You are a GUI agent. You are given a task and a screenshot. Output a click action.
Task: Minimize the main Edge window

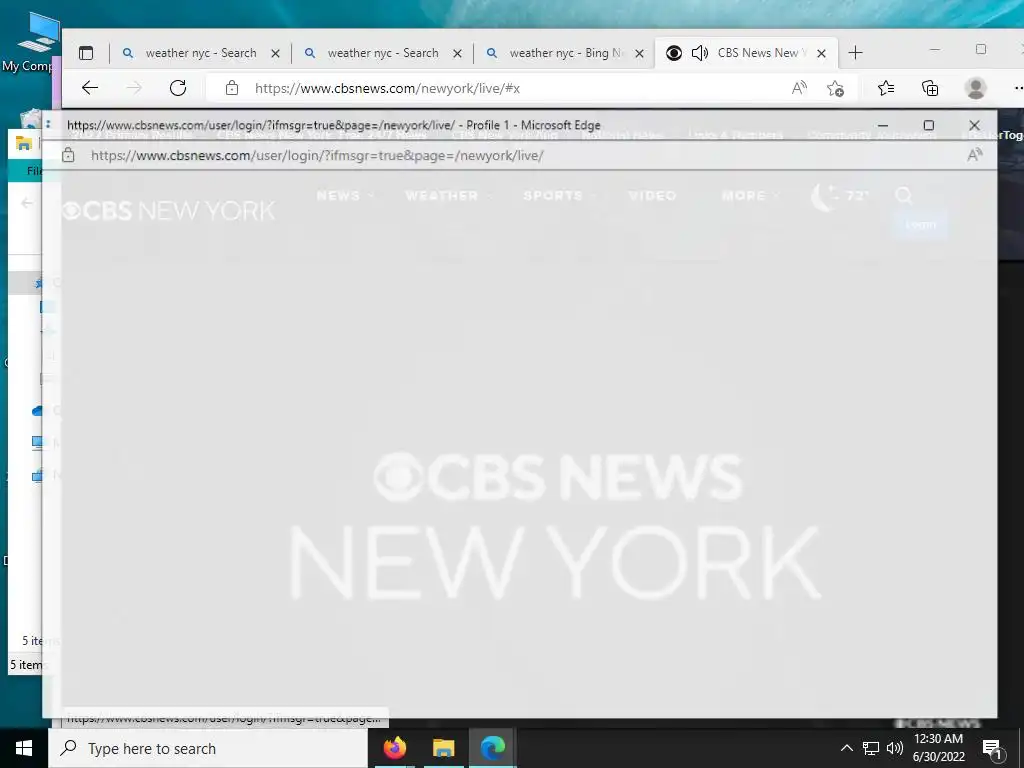(935, 50)
